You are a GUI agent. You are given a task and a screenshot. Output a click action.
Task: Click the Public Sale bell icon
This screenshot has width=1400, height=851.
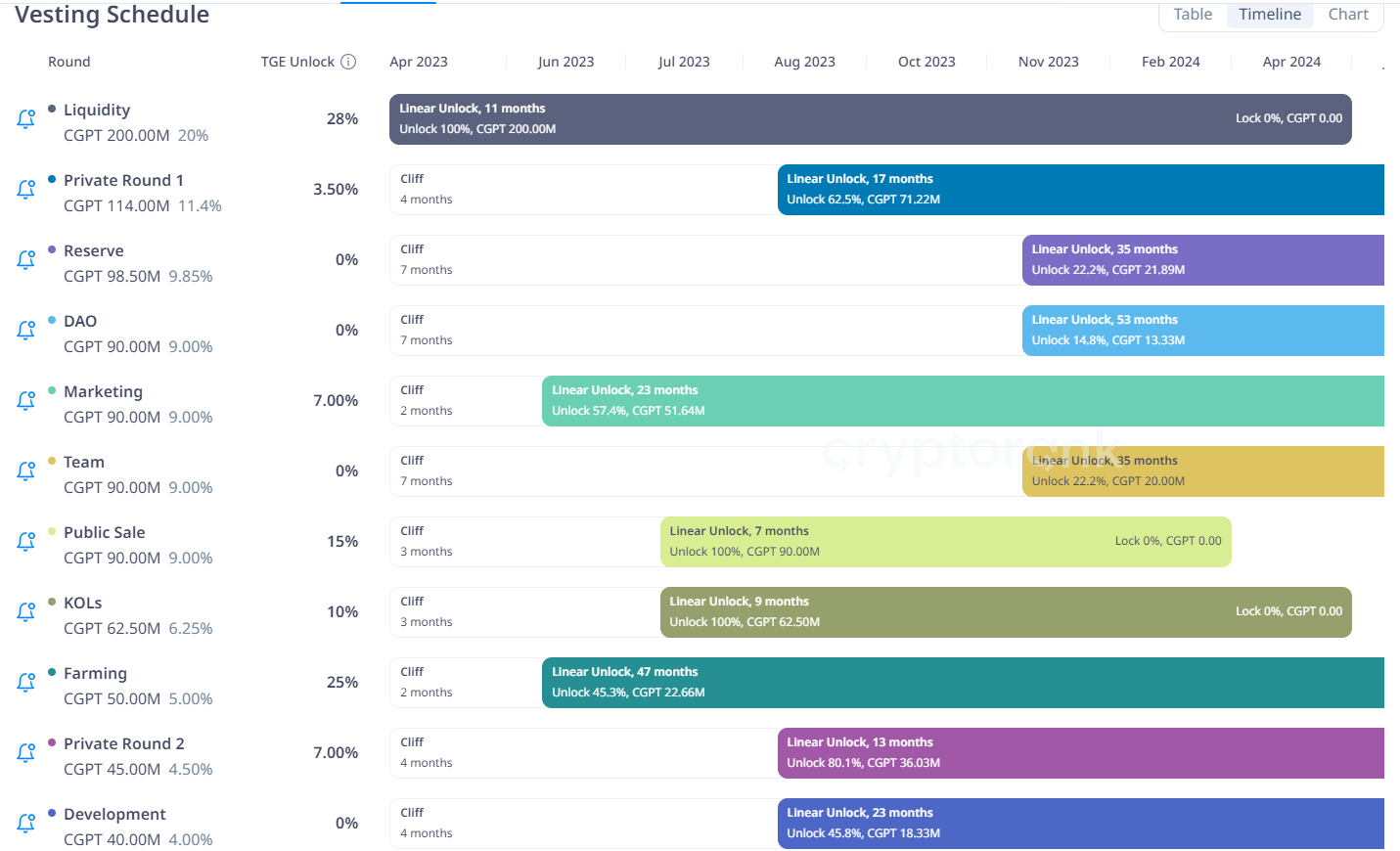pyautogui.click(x=26, y=542)
